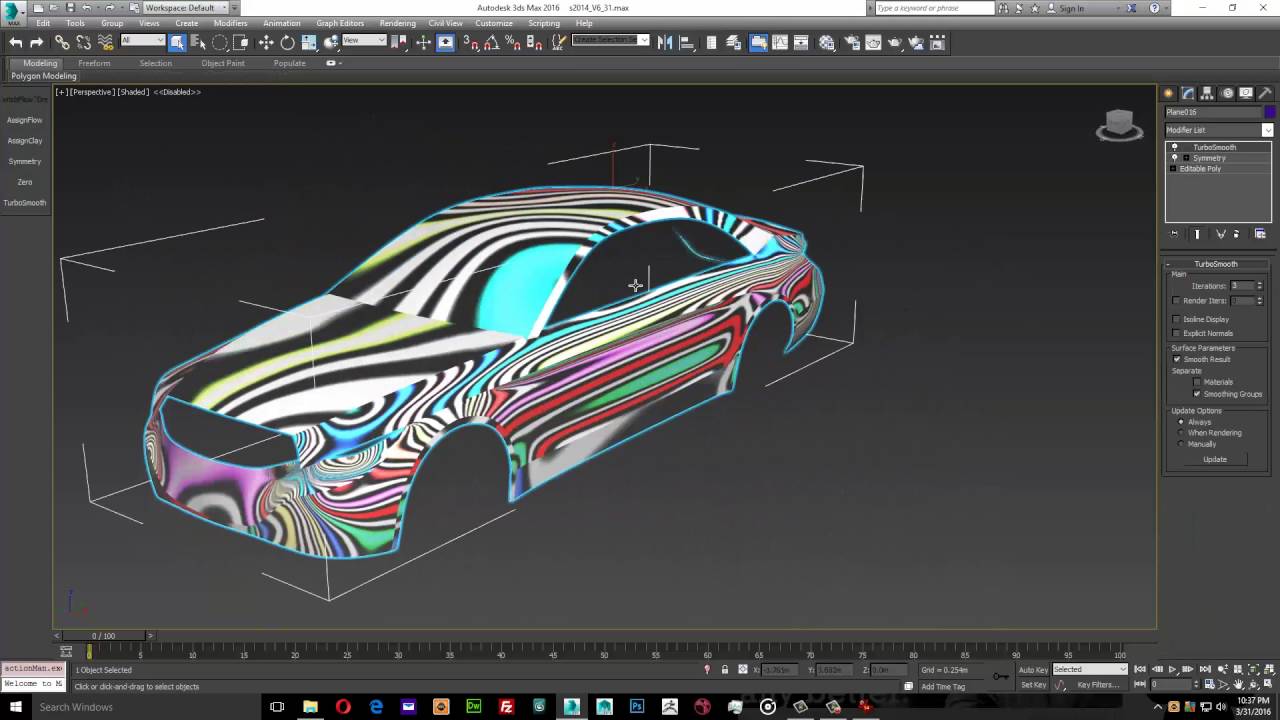
Task: Expand the Symmetry modifier sub-objects
Action: tap(1186, 158)
